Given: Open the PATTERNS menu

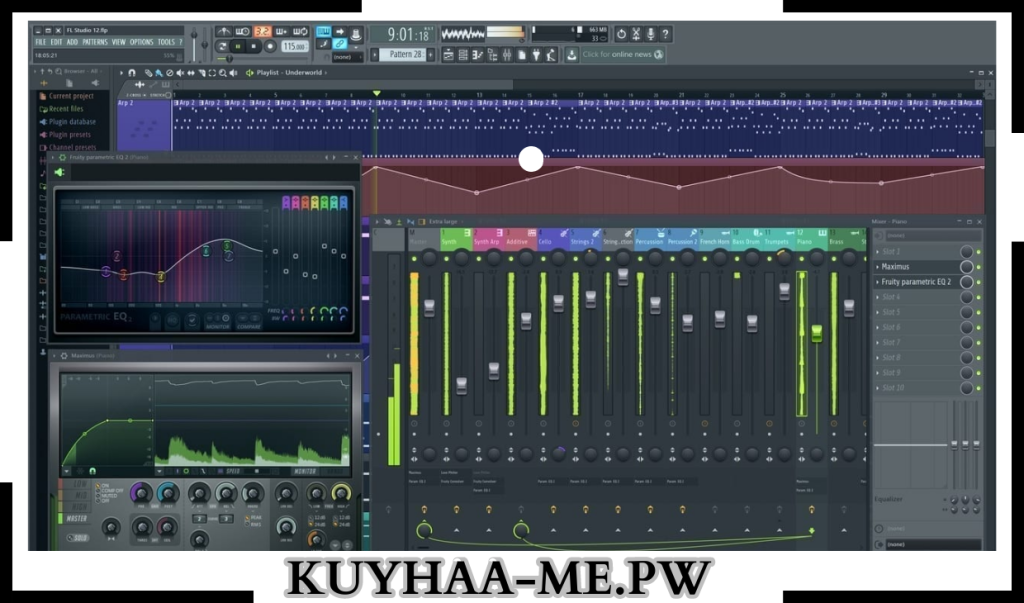Looking at the screenshot, I should point(95,42).
